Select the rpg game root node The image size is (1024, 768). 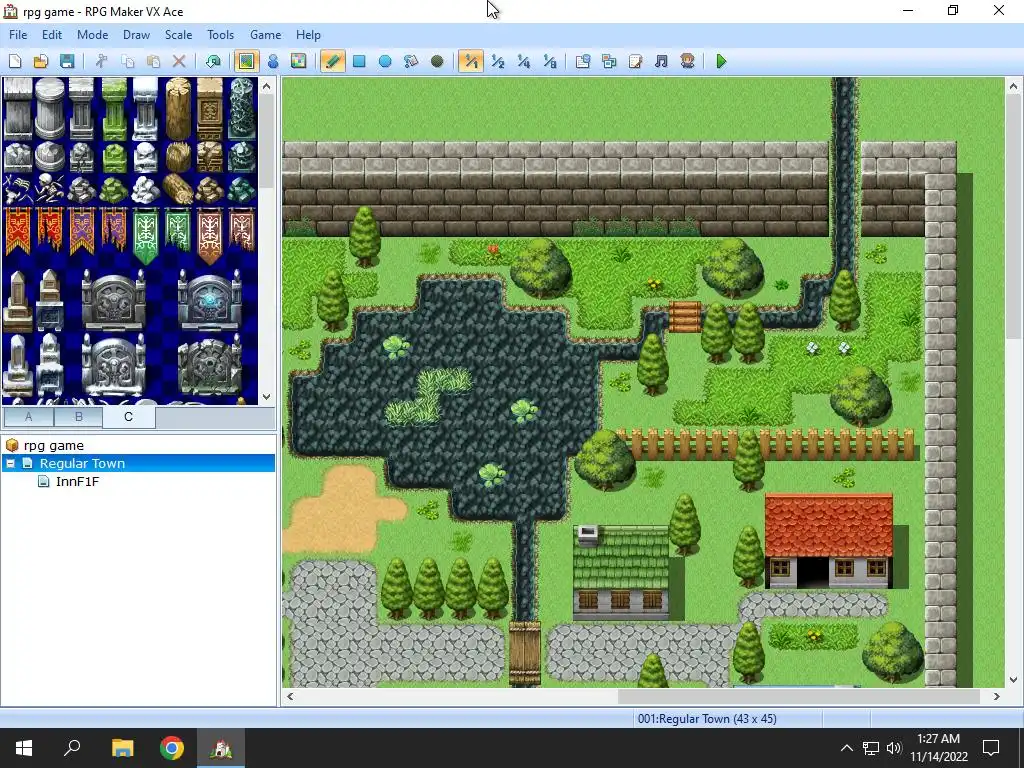[54, 445]
